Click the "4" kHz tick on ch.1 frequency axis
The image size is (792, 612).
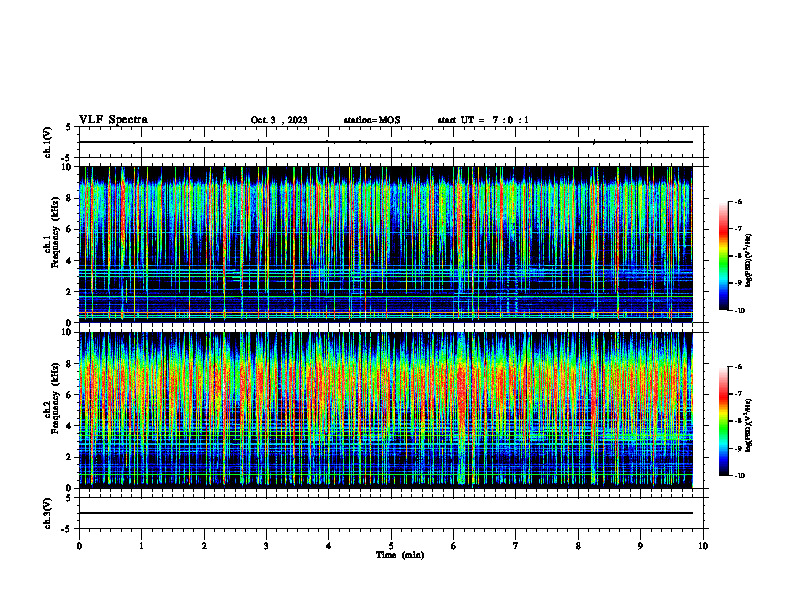pos(69,261)
